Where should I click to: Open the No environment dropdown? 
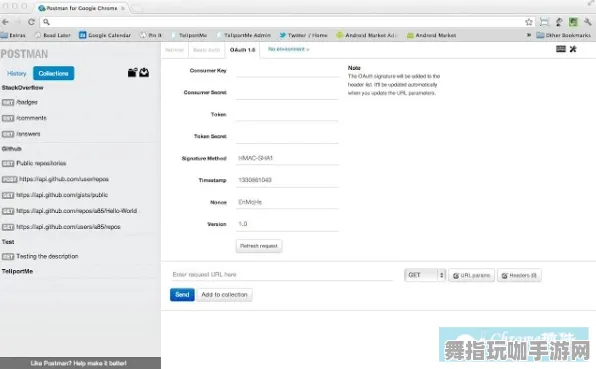pos(288,49)
